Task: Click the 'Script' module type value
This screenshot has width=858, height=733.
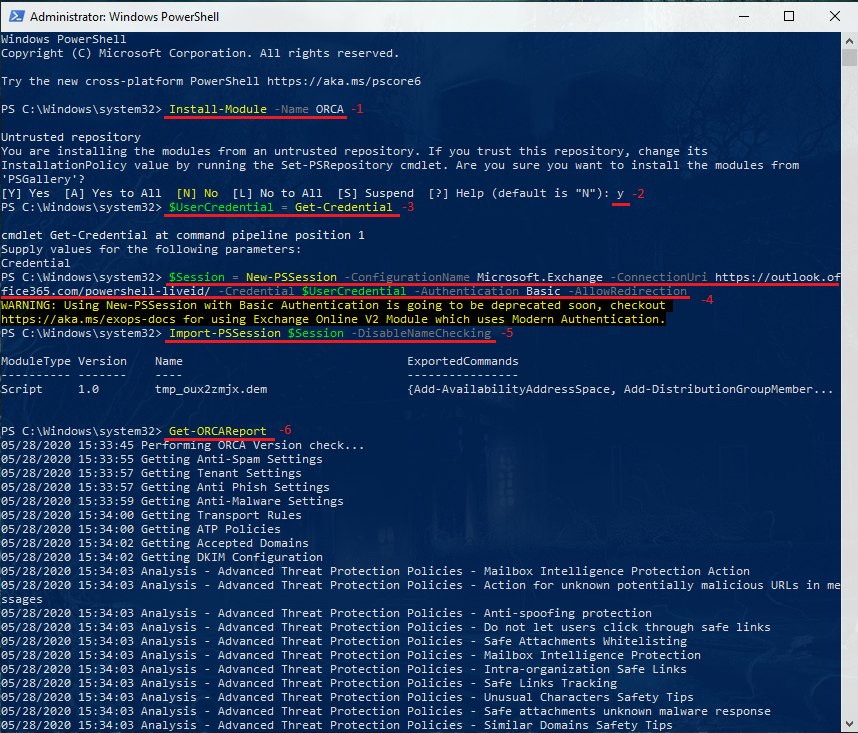Action: click(21, 389)
